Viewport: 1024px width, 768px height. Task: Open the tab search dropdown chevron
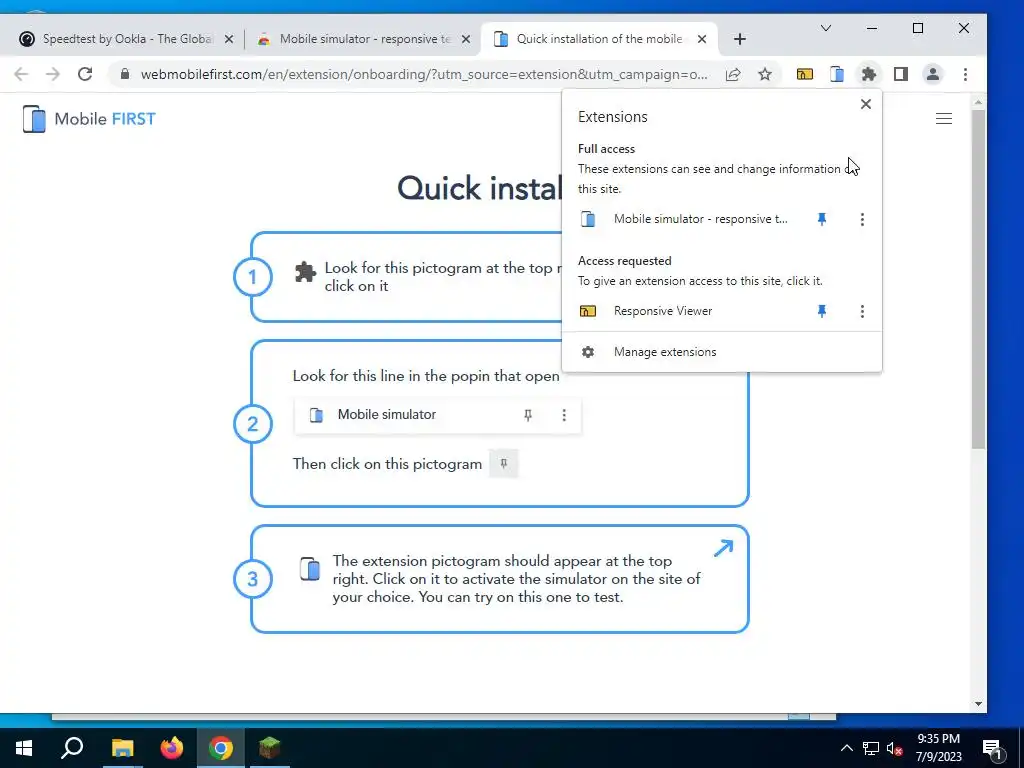(825, 28)
